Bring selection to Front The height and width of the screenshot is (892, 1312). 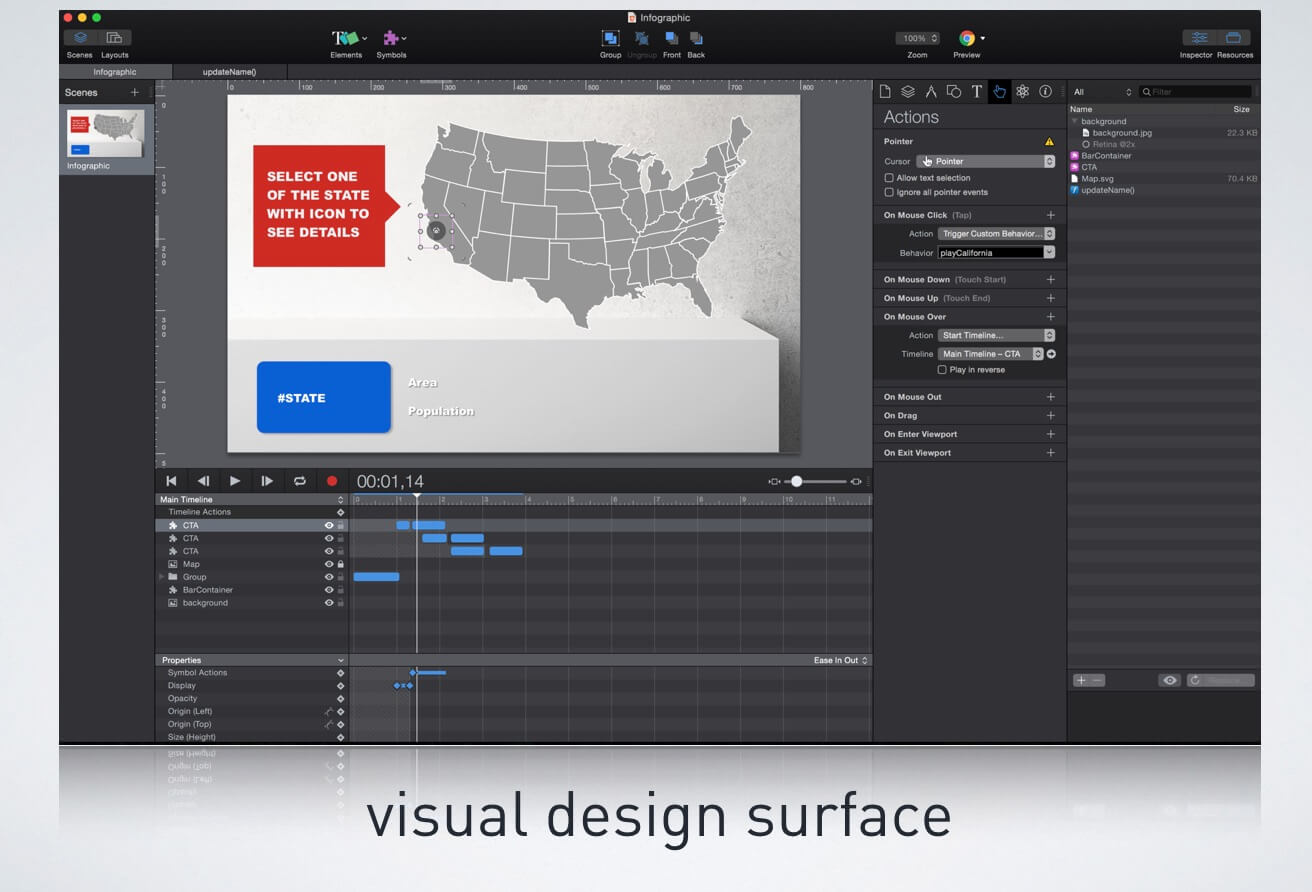[672, 38]
